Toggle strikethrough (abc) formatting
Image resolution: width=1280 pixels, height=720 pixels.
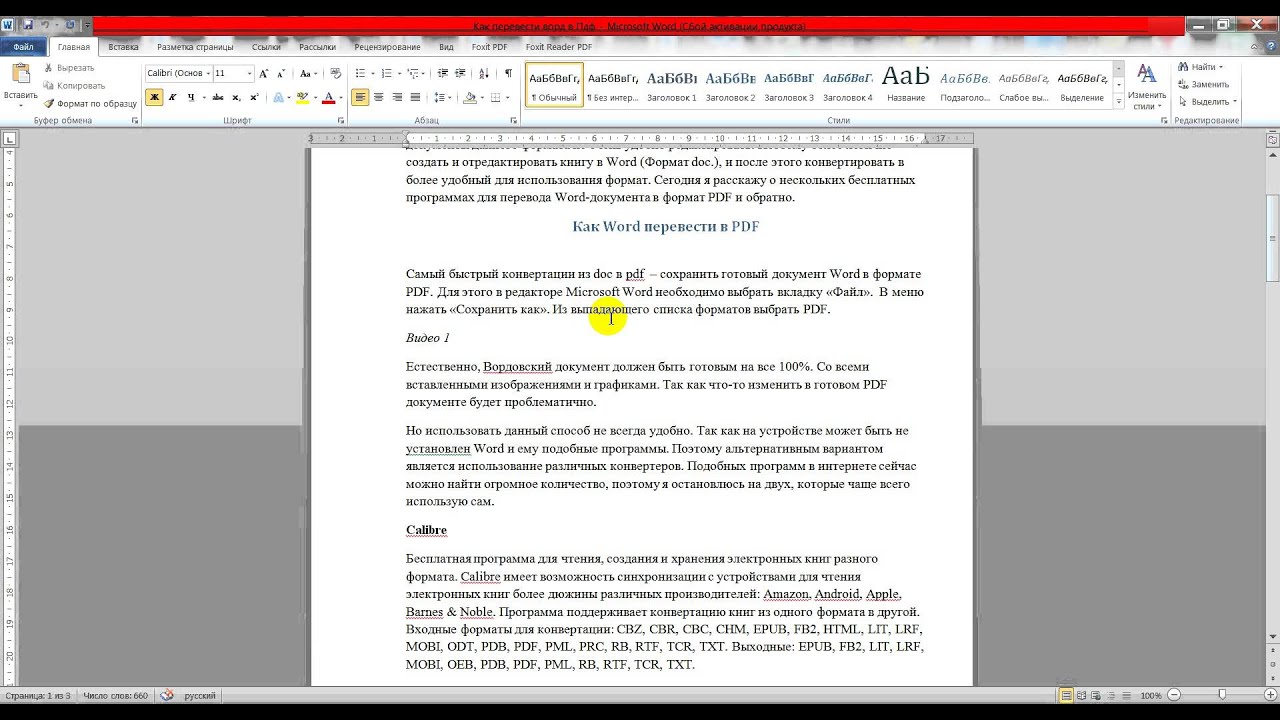pos(218,98)
